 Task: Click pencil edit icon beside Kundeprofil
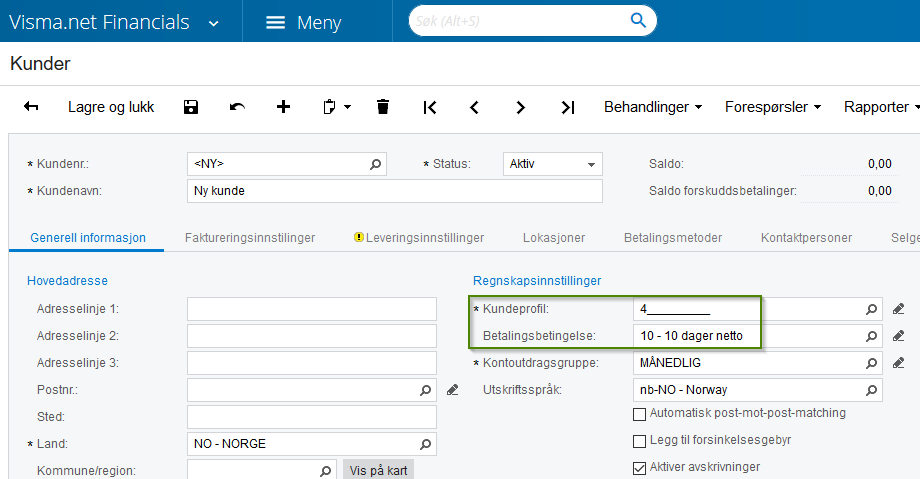(x=898, y=309)
